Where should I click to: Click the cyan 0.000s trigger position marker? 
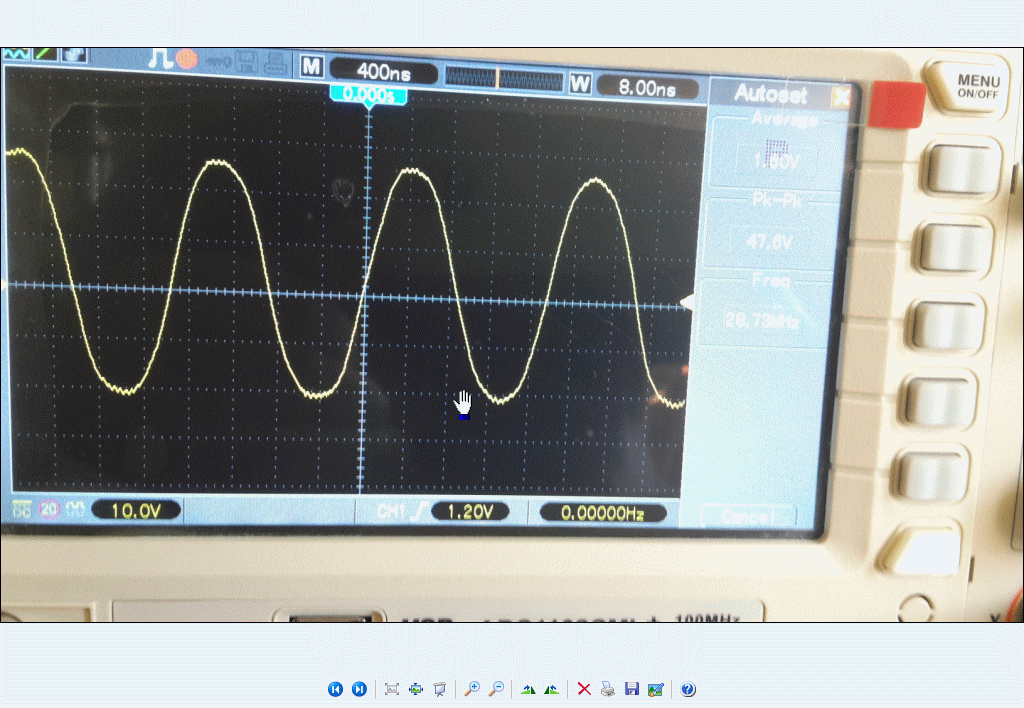tap(369, 94)
